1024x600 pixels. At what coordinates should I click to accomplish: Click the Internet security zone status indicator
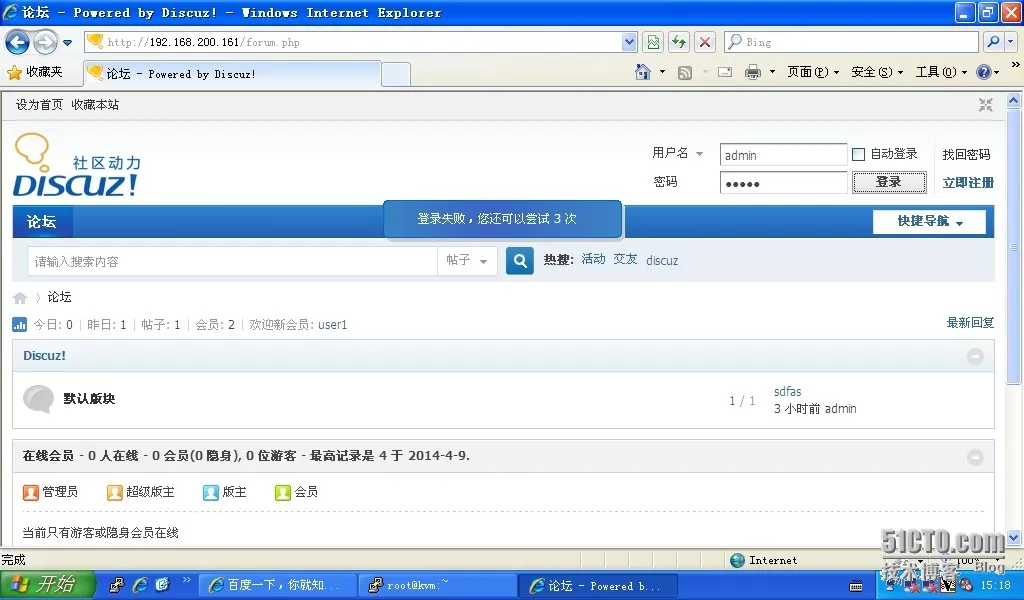764,560
